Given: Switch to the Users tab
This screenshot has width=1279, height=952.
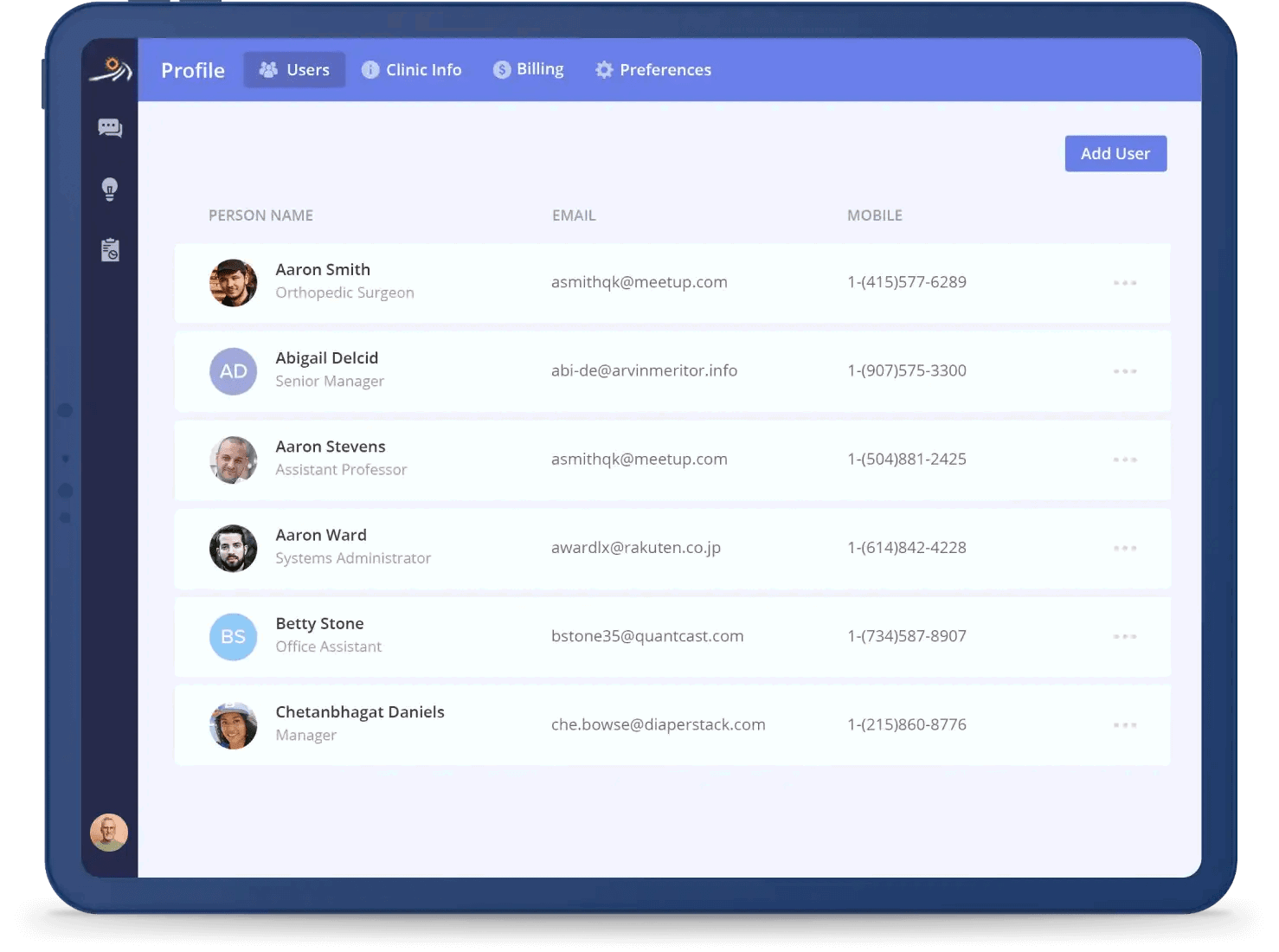Looking at the screenshot, I should point(294,70).
